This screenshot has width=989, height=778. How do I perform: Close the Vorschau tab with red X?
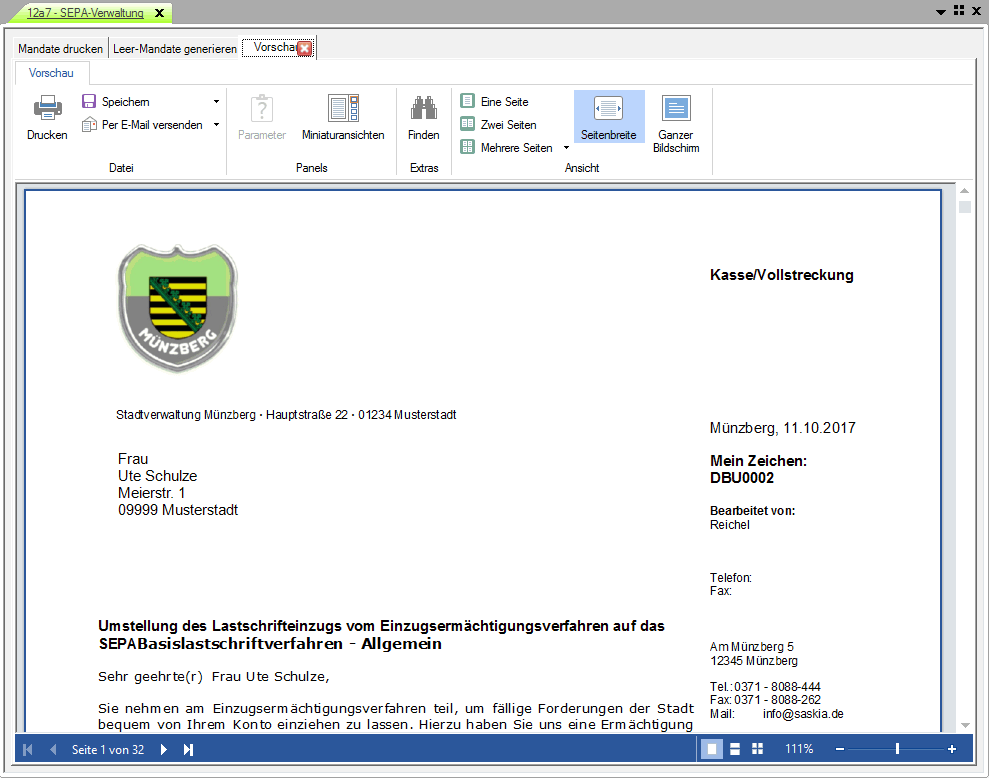pyautogui.click(x=305, y=49)
